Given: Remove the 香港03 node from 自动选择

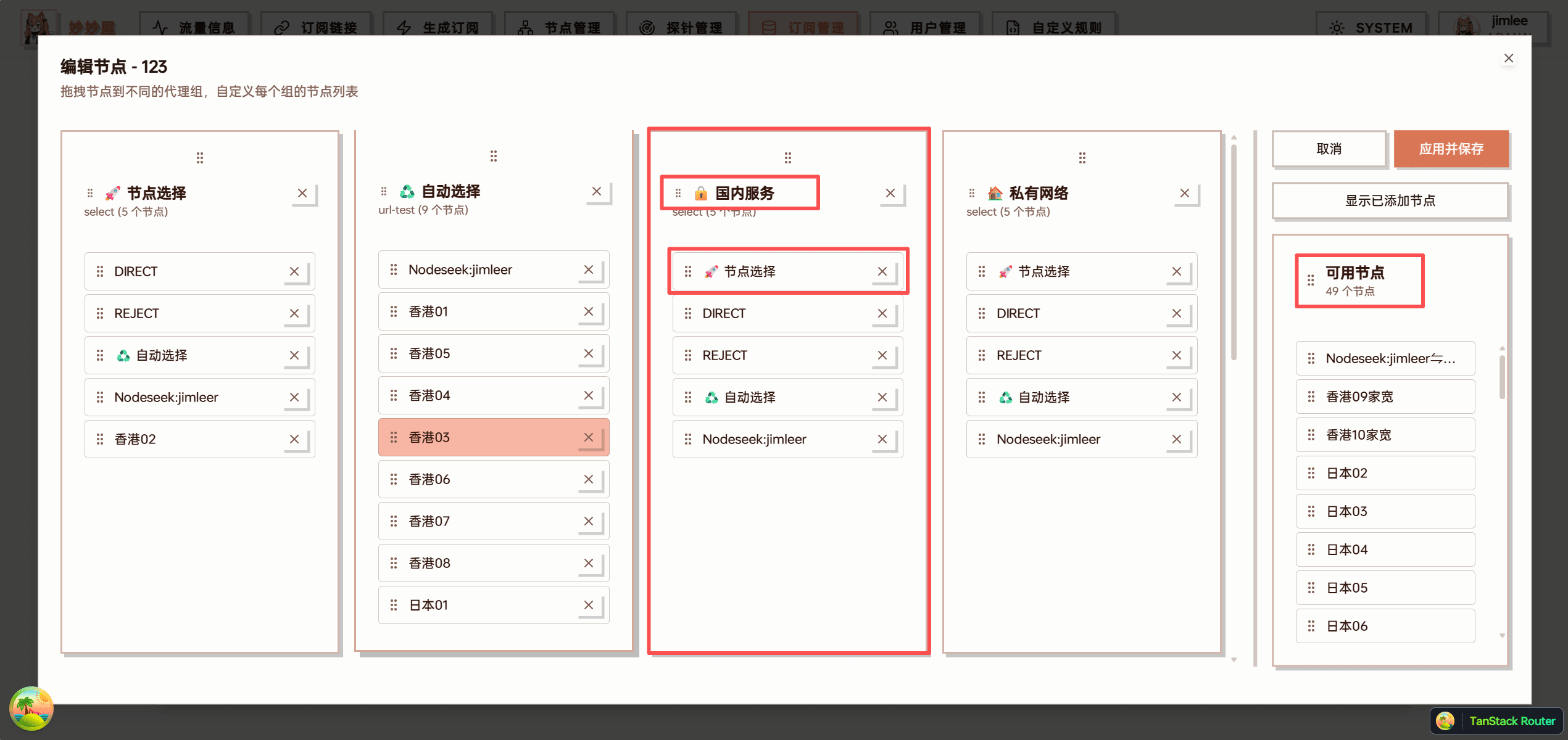Looking at the screenshot, I should (588, 437).
